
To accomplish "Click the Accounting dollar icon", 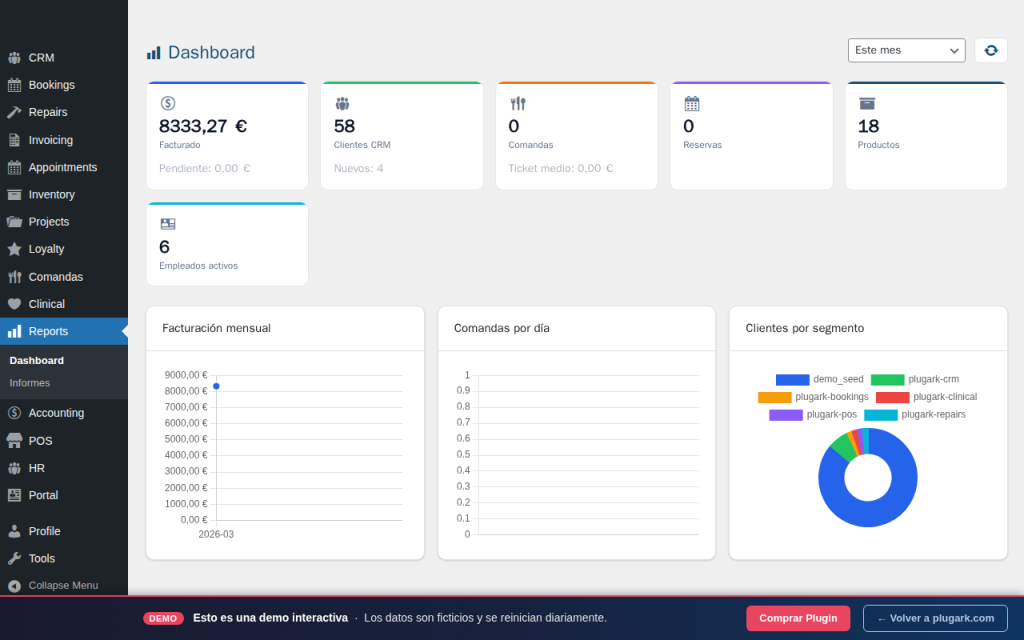I will (14, 413).
